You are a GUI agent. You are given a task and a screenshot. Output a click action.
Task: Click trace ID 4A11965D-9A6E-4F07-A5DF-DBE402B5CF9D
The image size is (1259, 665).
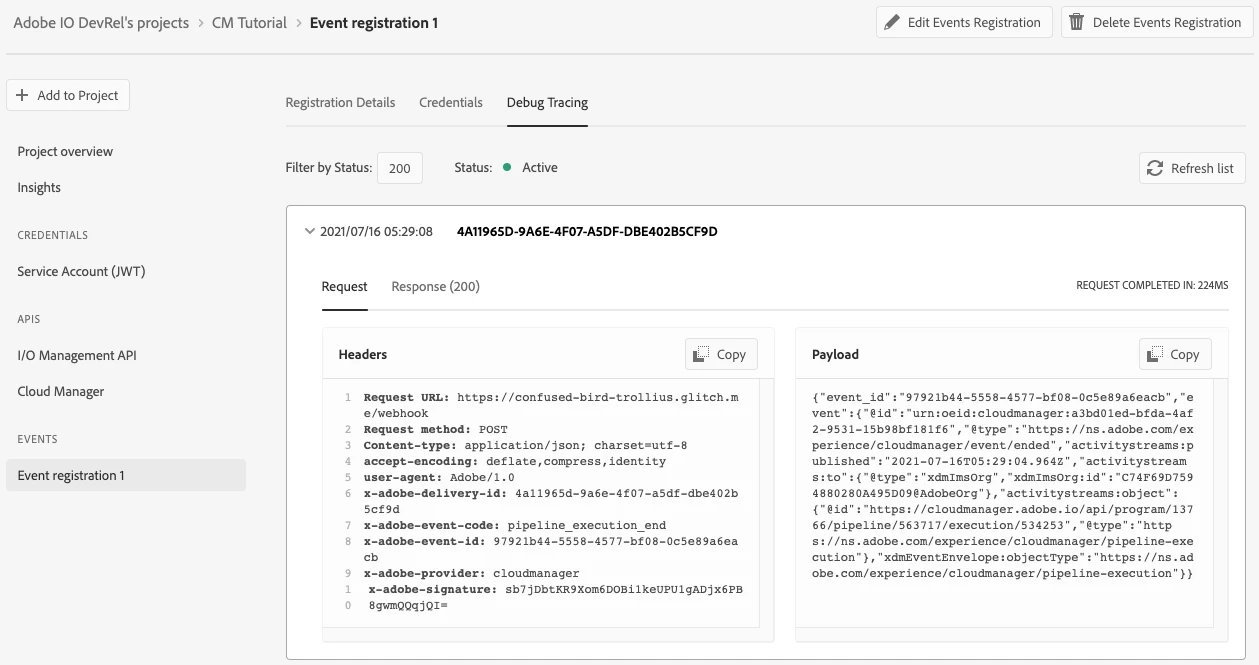click(x=587, y=231)
